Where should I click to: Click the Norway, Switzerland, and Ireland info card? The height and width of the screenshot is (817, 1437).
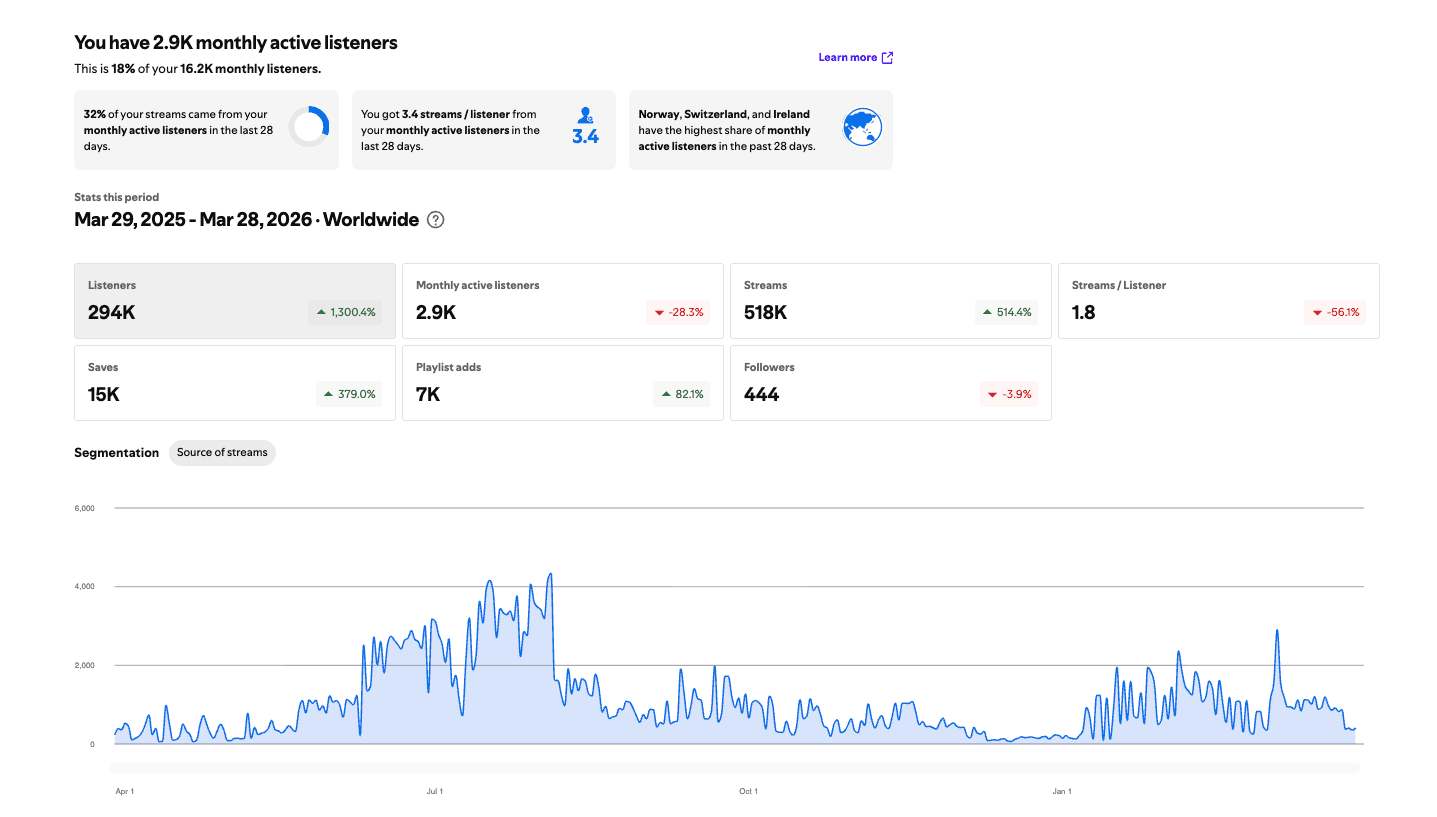[x=760, y=130]
